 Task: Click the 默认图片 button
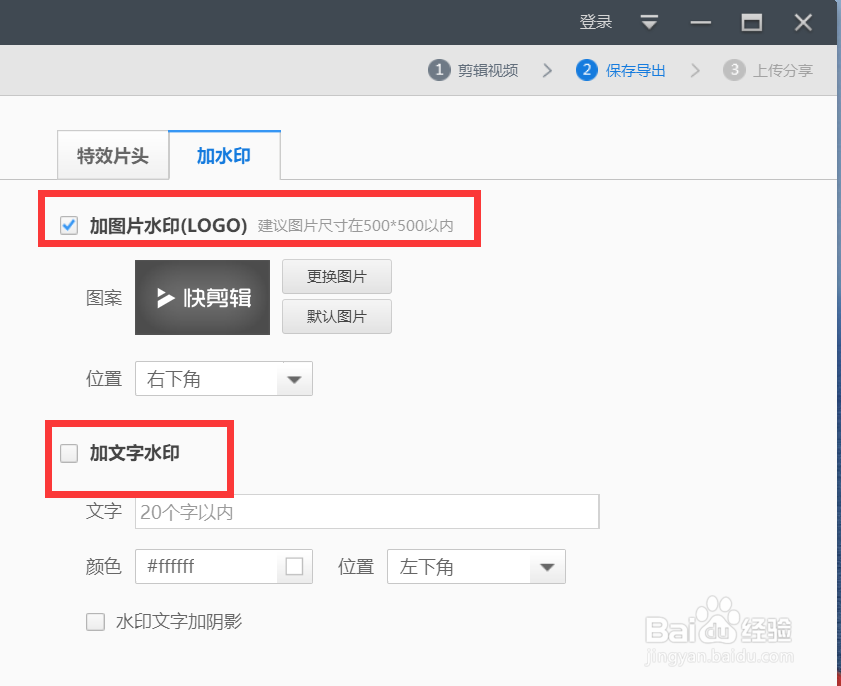pyautogui.click(x=336, y=316)
